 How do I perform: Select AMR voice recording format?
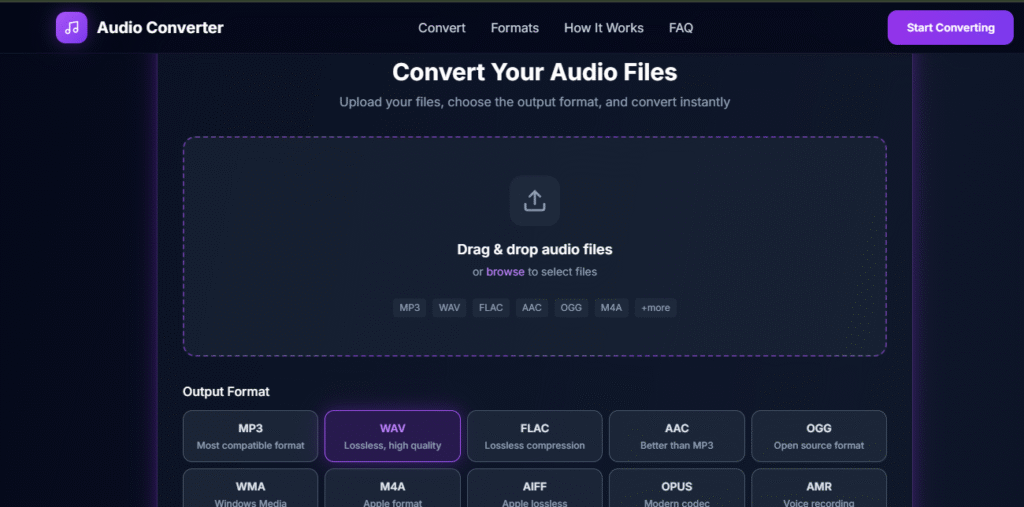818,490
